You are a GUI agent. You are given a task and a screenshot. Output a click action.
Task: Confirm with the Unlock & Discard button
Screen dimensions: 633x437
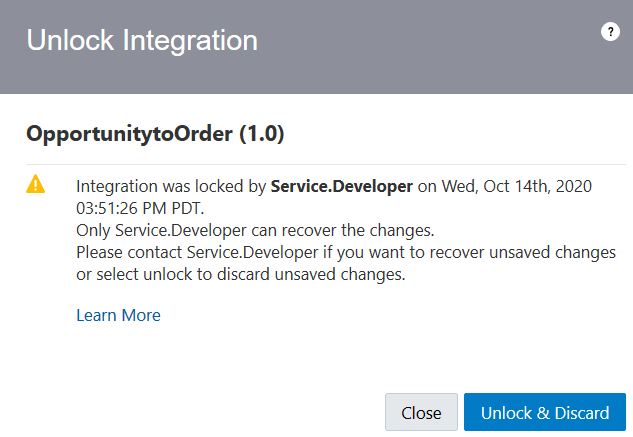pos(544,413)
